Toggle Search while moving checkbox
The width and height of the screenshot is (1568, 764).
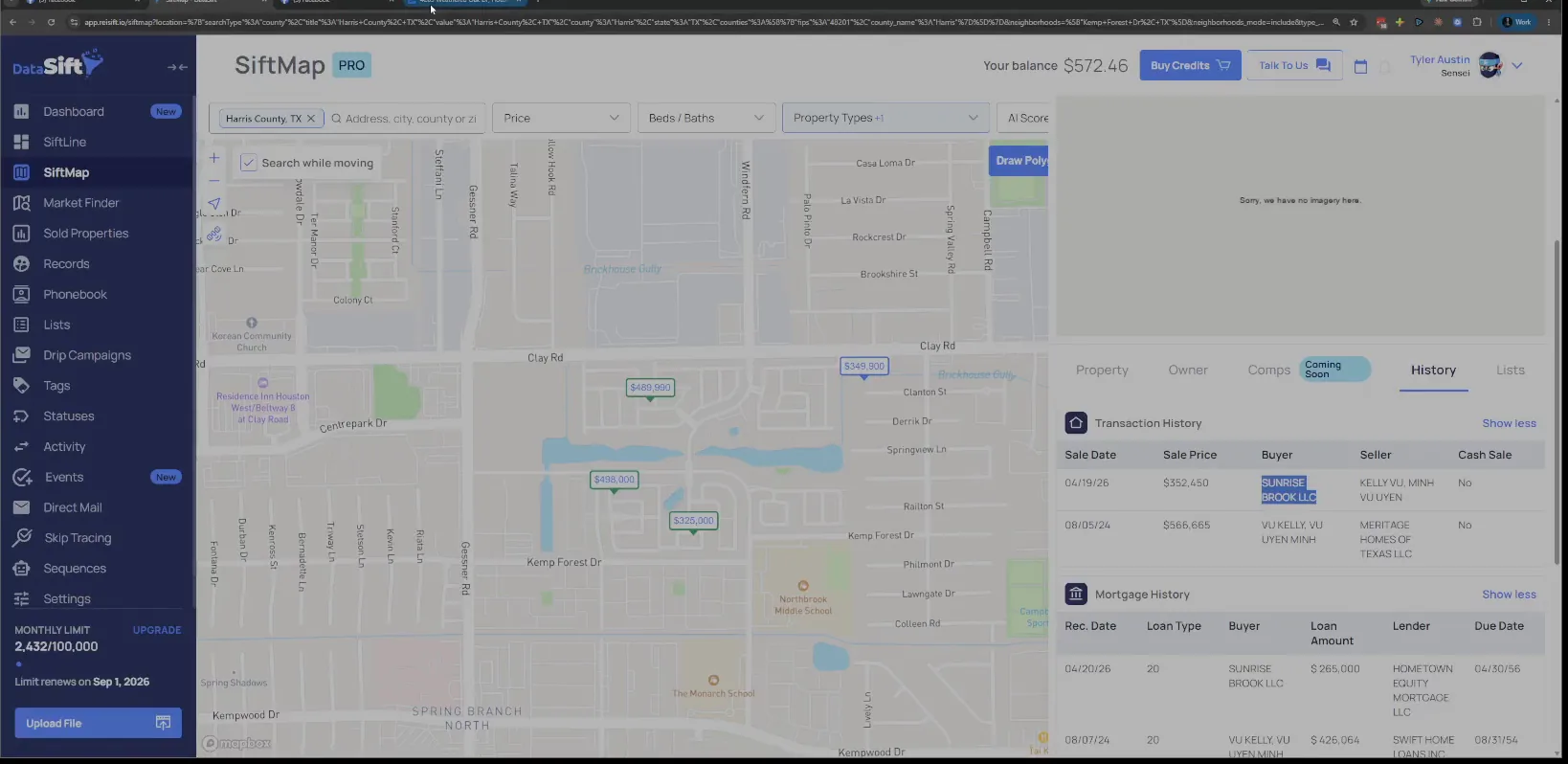(x=248, y=163)
